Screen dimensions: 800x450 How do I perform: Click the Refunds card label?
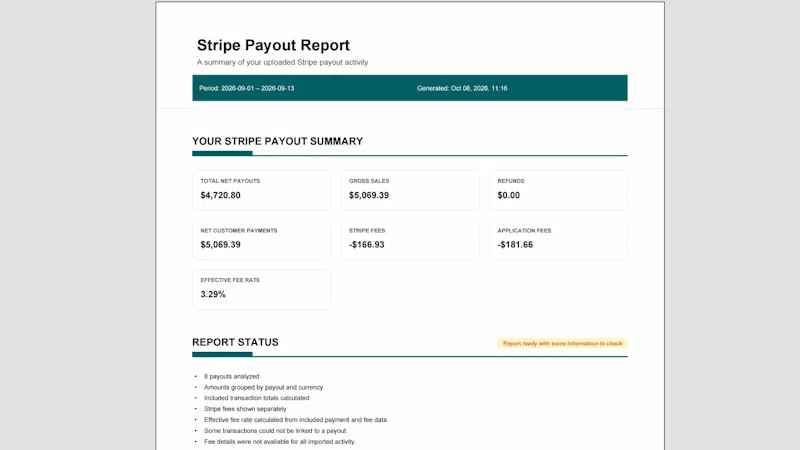click(511, 181)
